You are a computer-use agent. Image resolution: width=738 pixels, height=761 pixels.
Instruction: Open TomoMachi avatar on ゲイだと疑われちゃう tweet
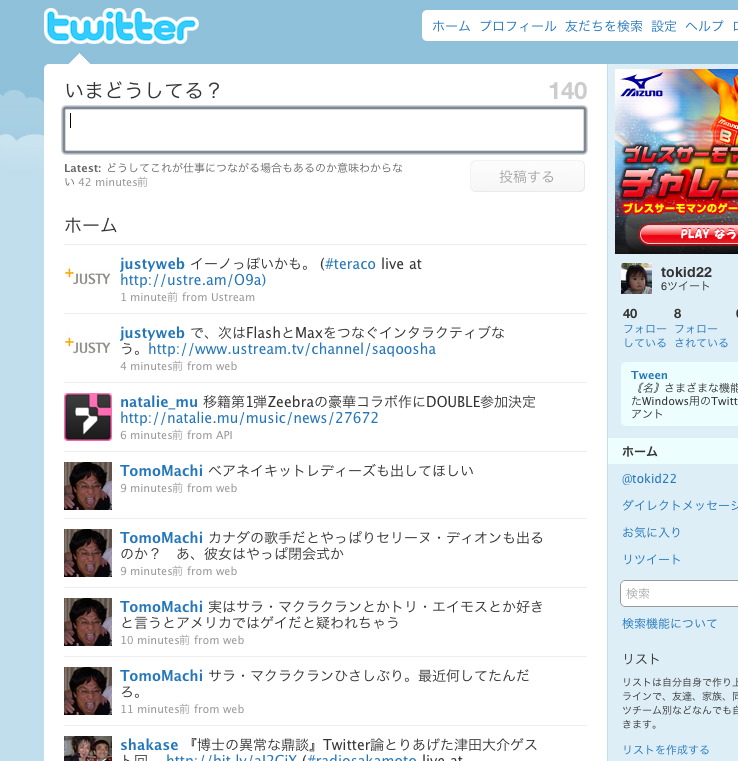(88, 622)
